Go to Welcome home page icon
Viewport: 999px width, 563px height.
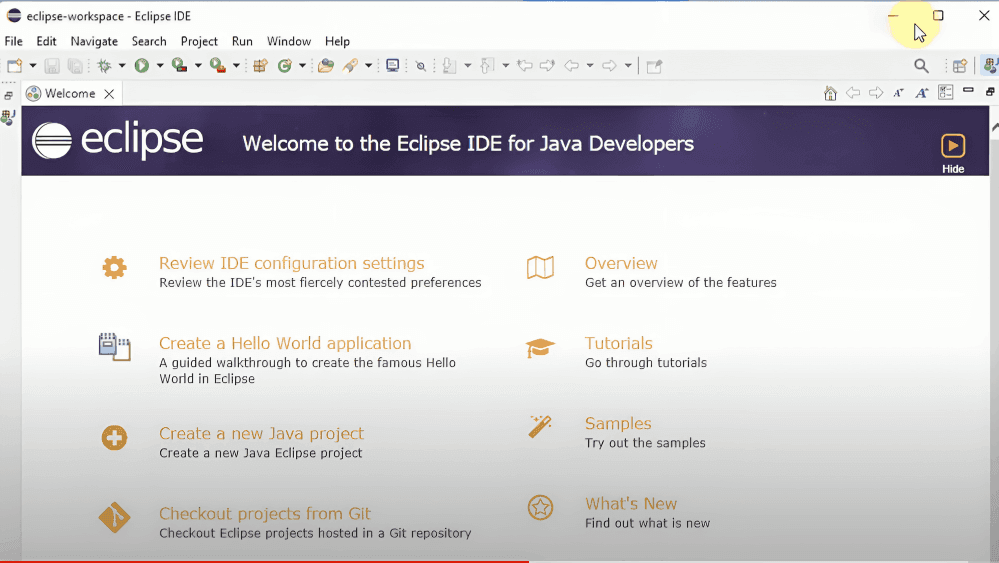830,93
